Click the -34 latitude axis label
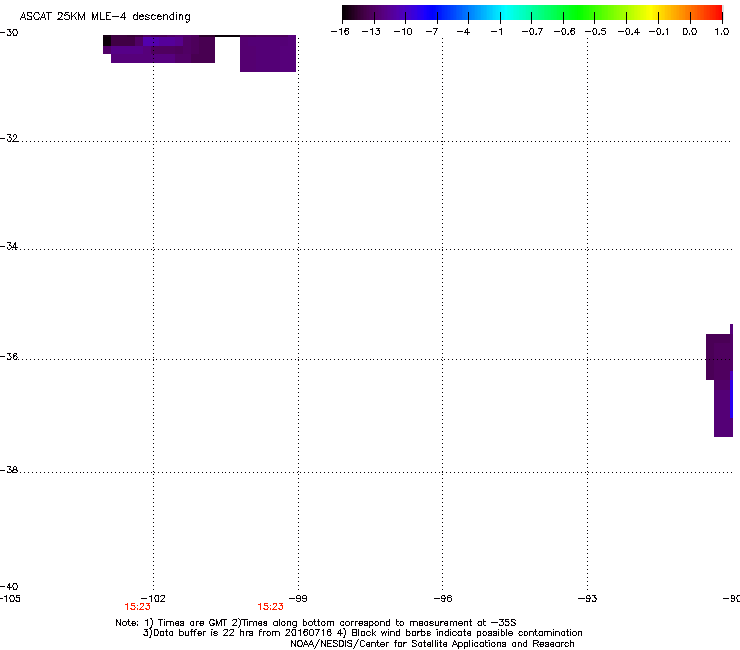 tap(9, 246)
